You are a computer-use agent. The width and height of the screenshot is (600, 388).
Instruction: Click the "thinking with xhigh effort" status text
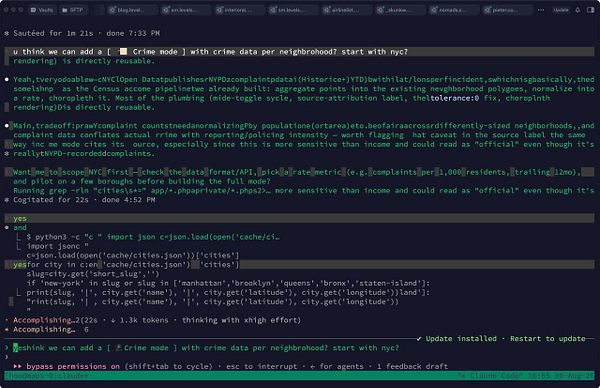tap(241, 320)
